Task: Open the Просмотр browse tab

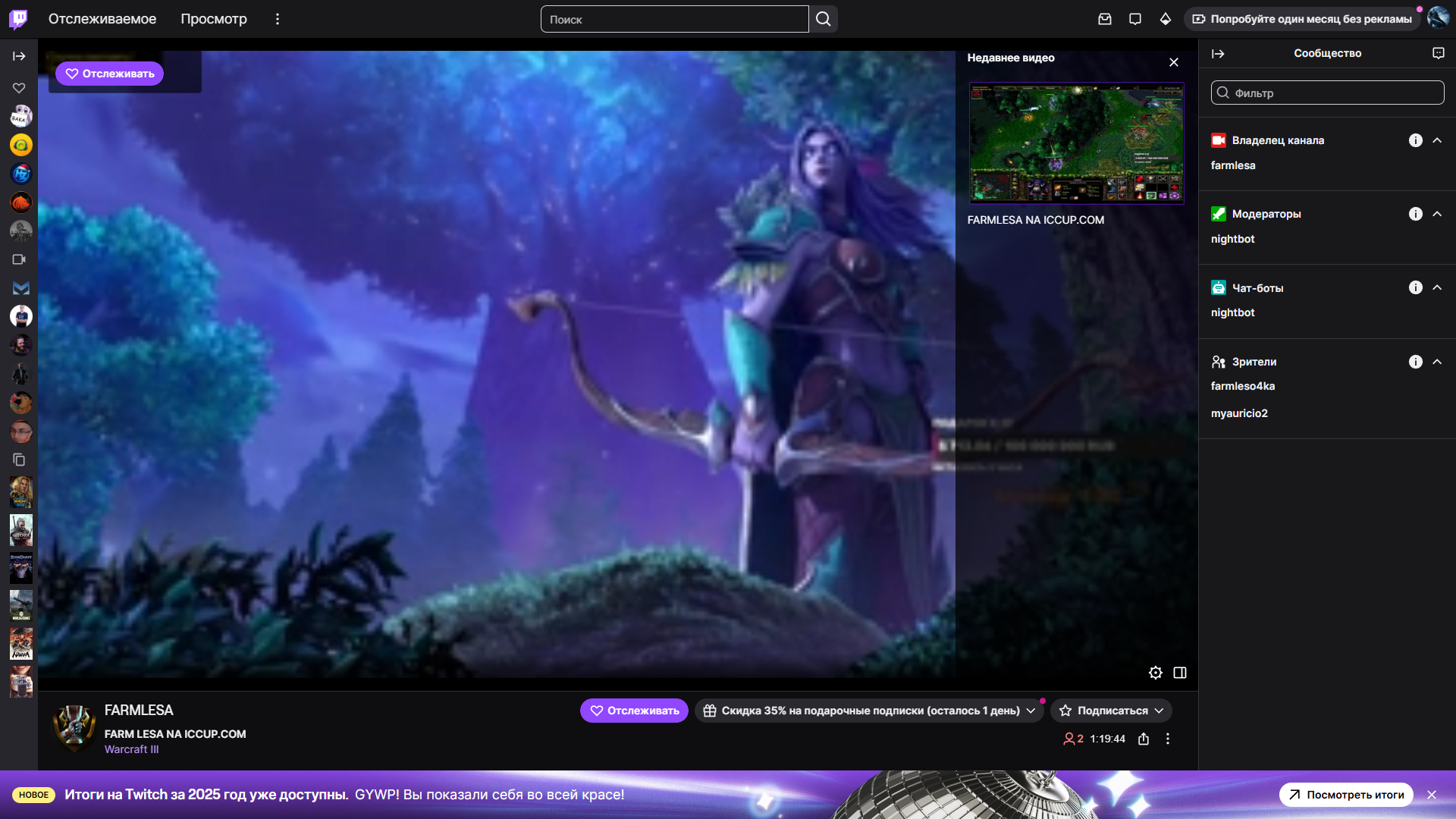Action: [214, 19]
